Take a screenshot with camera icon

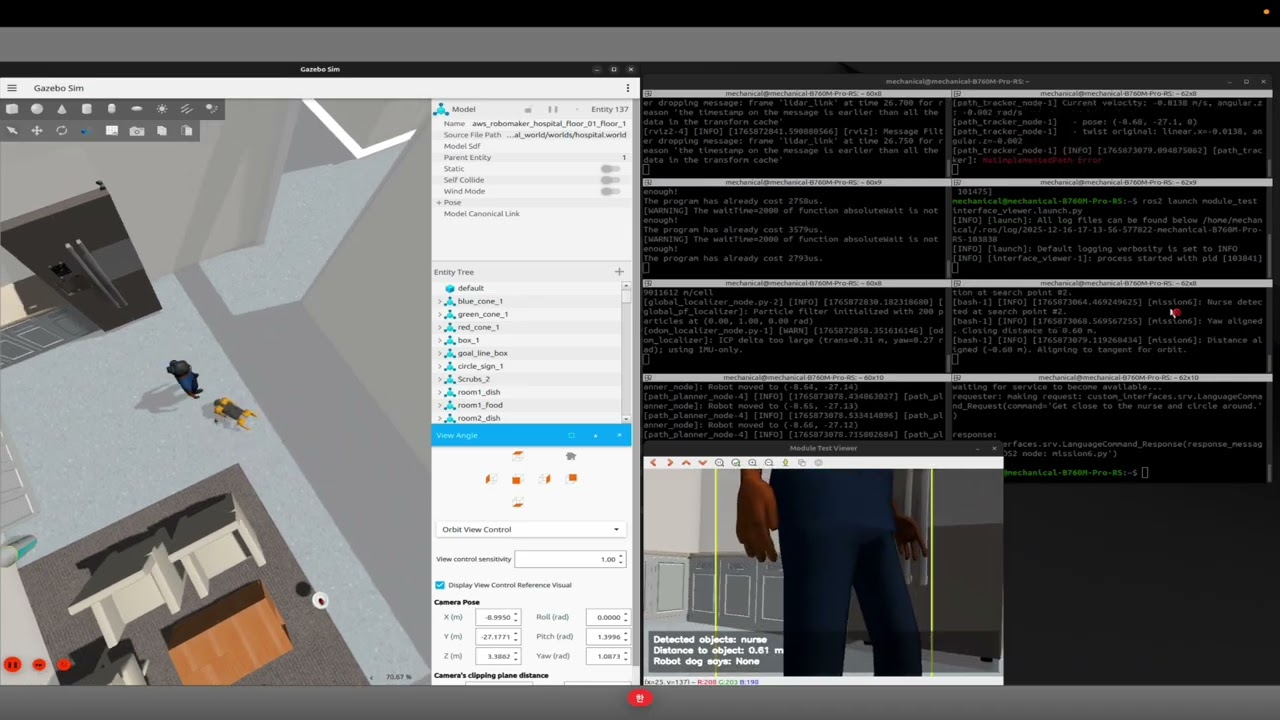(137, 130)
